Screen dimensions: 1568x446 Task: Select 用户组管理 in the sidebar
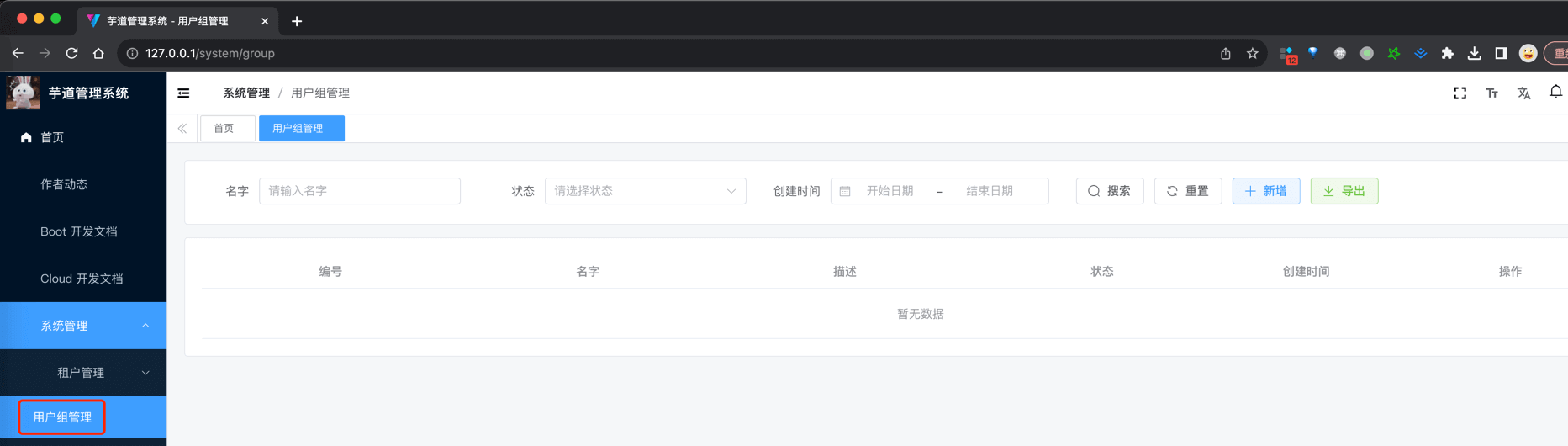coord(62,417)
